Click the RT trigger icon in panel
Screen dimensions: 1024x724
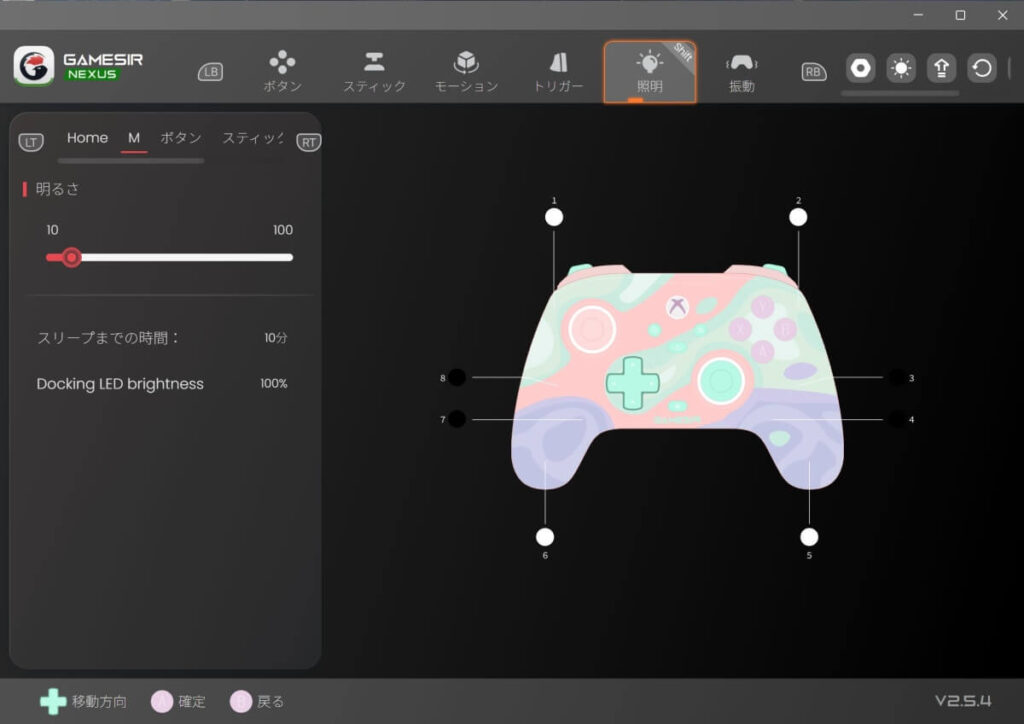pos(308,142)
